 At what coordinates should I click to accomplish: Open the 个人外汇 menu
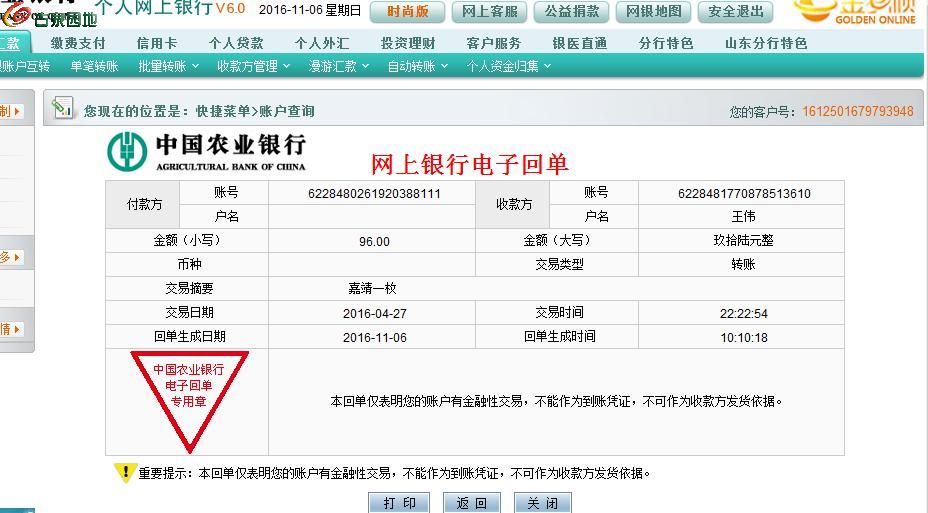coord(322,43)
